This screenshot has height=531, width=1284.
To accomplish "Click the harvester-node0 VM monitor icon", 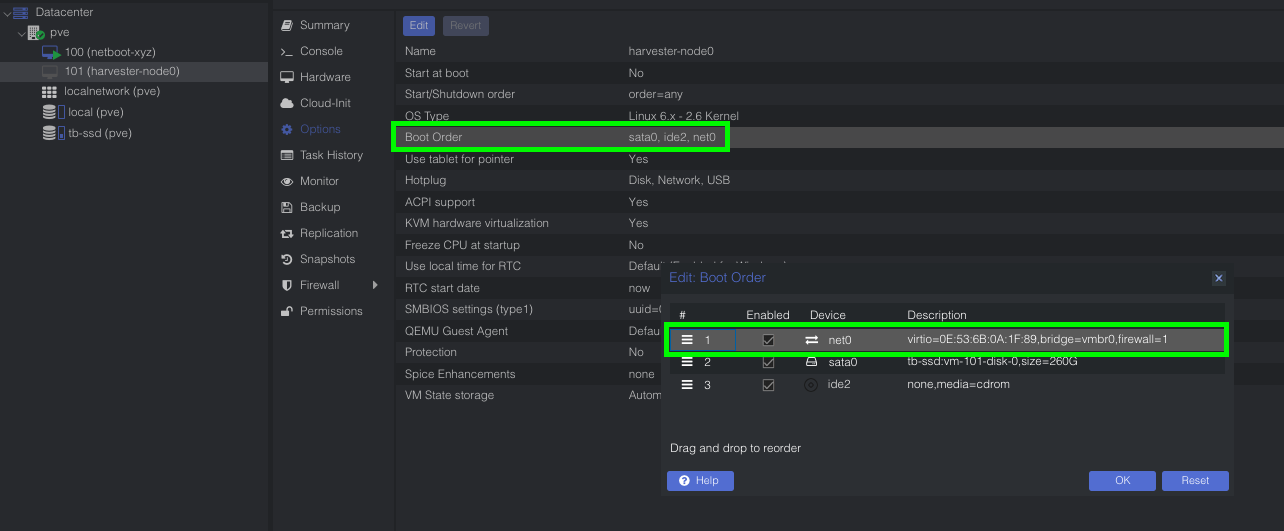I will point(50,72).
